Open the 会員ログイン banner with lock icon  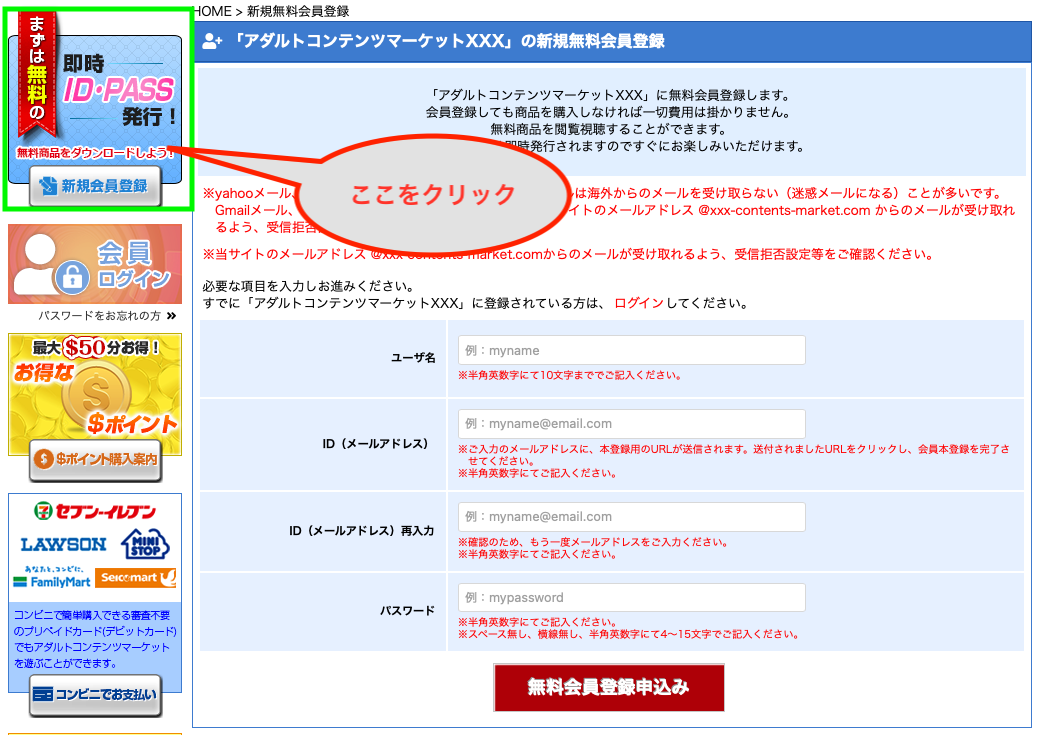[95, 264]
